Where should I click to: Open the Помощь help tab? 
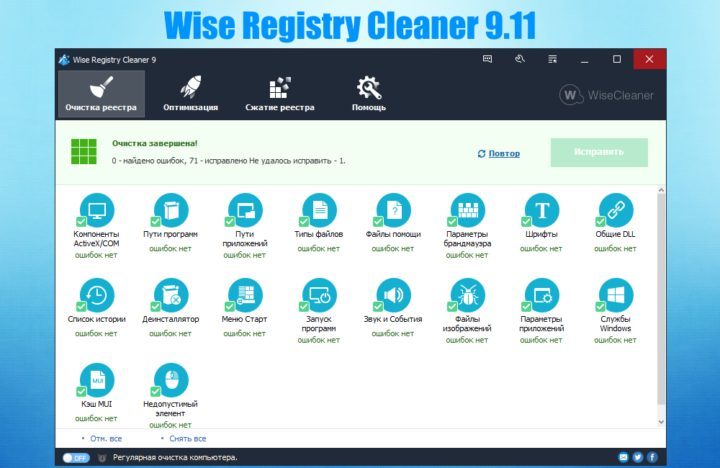coord(368,95)
